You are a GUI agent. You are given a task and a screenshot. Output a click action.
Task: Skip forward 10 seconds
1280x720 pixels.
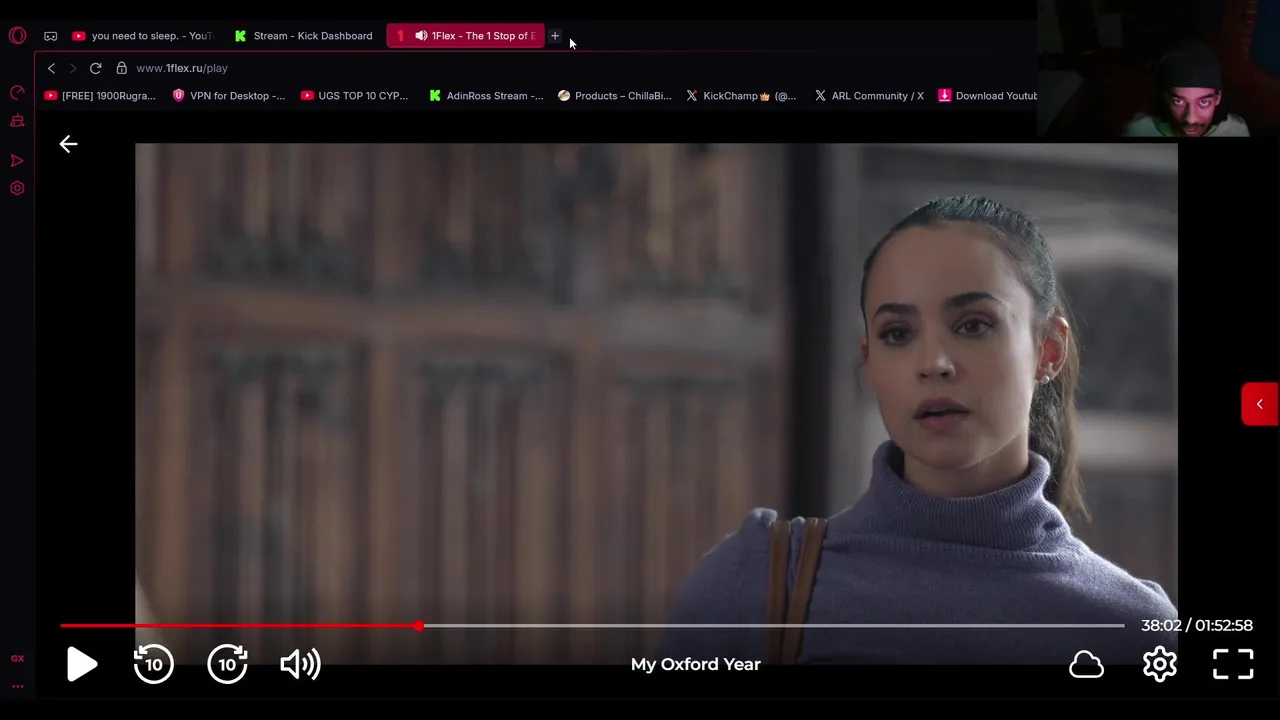[x=227, y=664]
